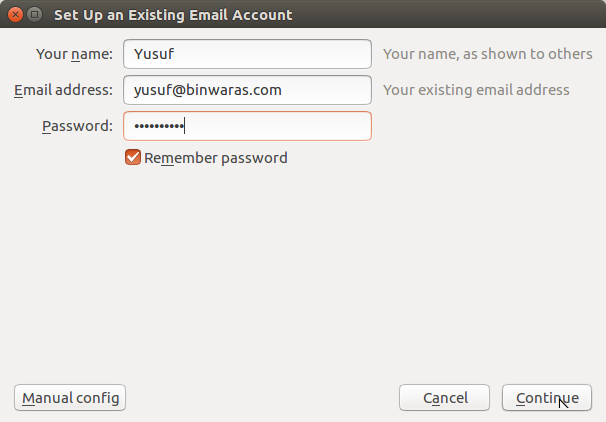Image resolution: width=606 pixels, height=422 pixels.
Task: Place cursor on 'binwaras.com' in email field
Action: pos(234,90)
